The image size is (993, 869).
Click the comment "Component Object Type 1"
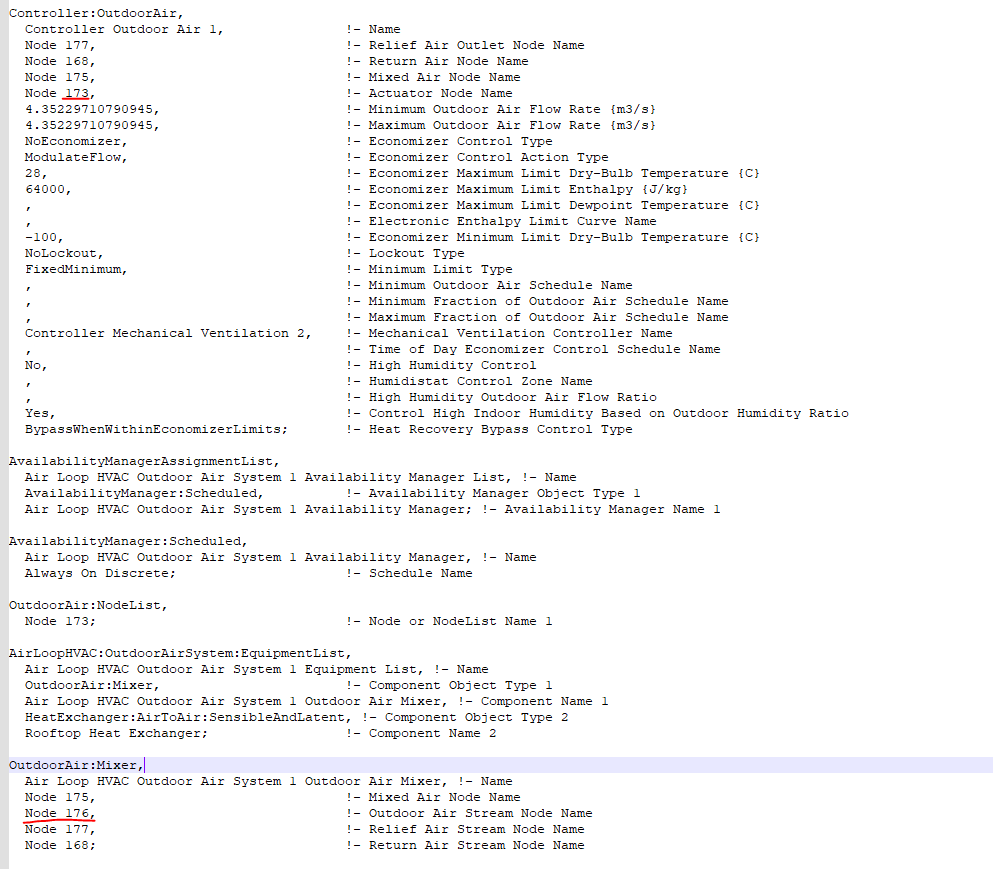pyautogui.click(x=460, y=685)
